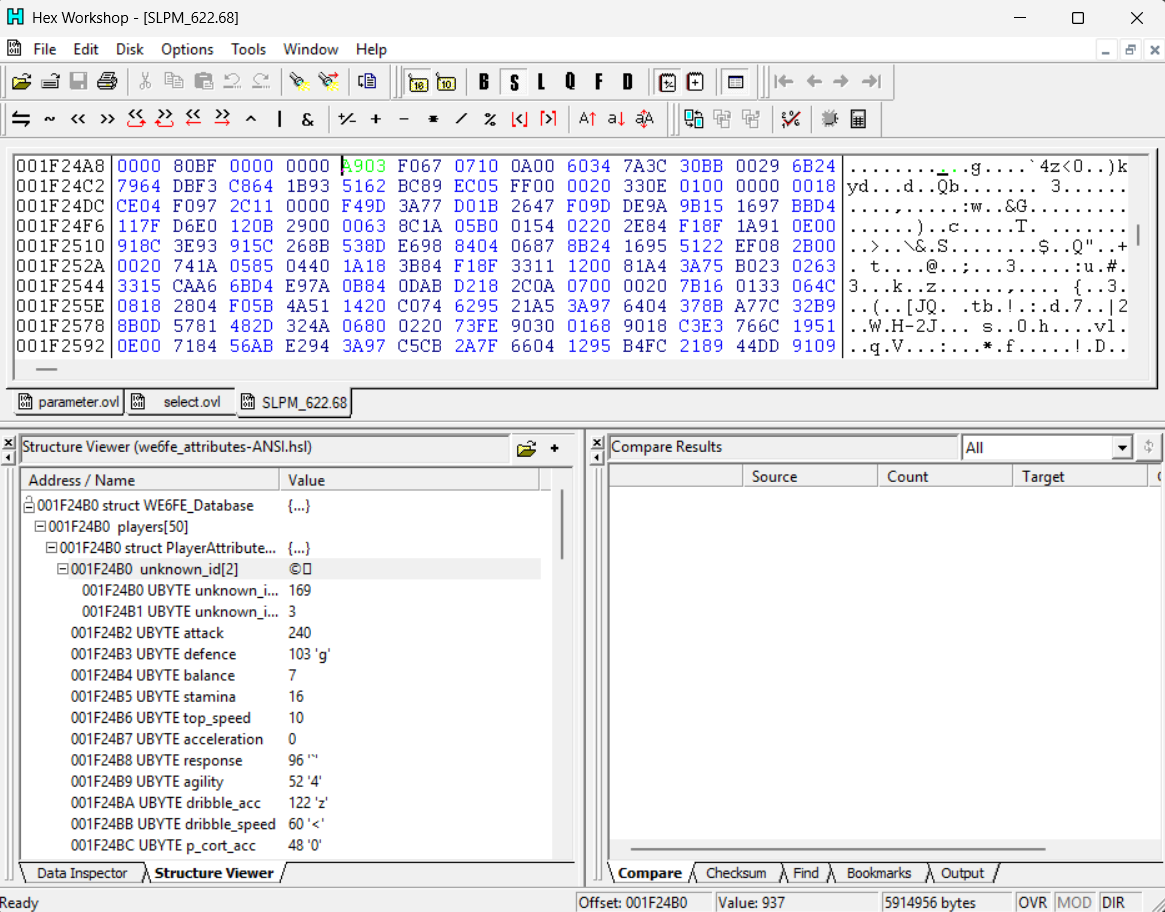Viewport: 1165px width, 912px height.
Task: Click the shift right operation icon
Action: point(107,119)
